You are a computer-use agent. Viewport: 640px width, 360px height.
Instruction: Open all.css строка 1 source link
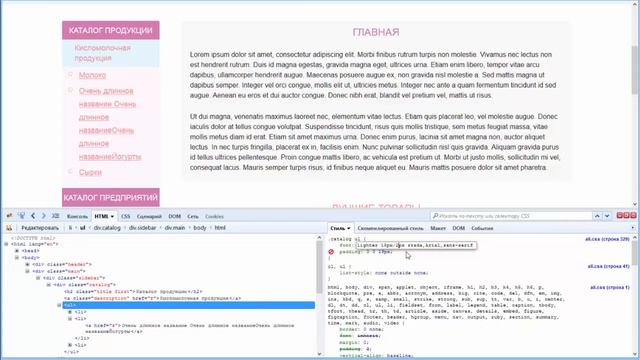(x=609, y=287)
